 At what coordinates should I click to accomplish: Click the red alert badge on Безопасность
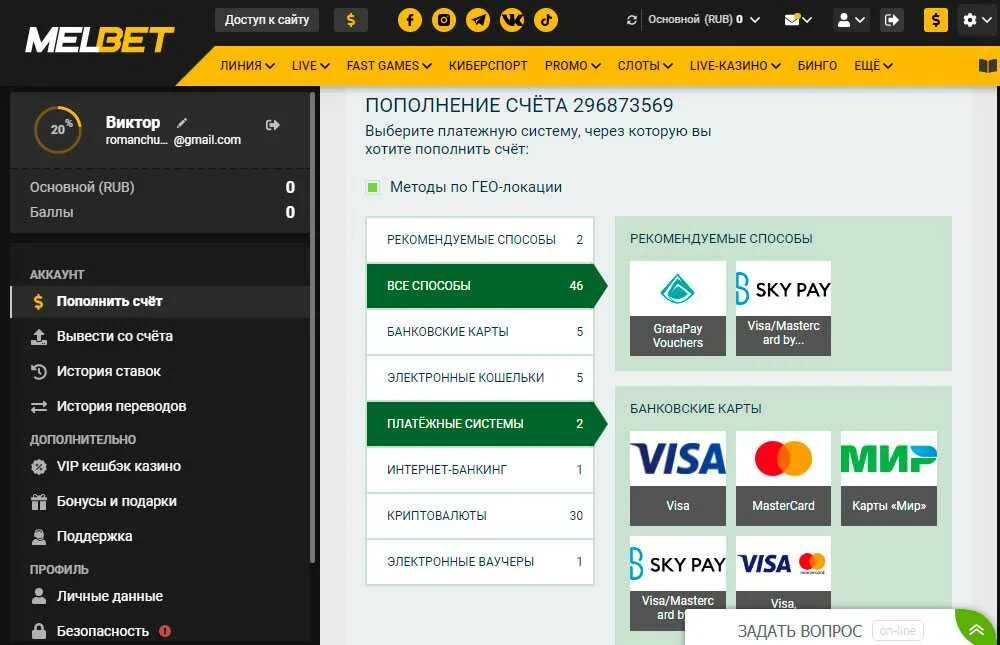point(165,632)
